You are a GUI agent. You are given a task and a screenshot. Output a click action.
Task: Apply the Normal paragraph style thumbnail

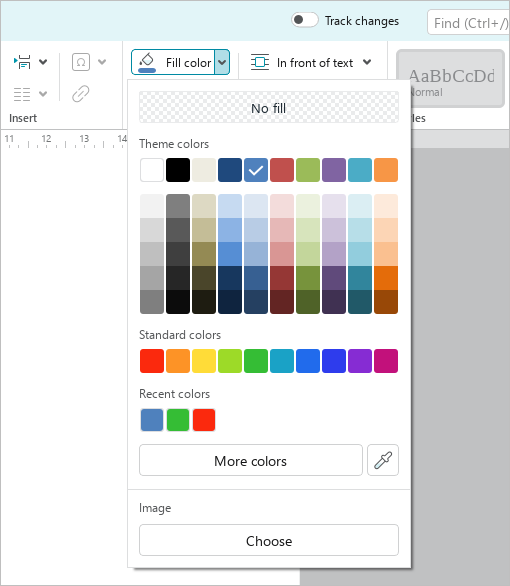point(450,78)
